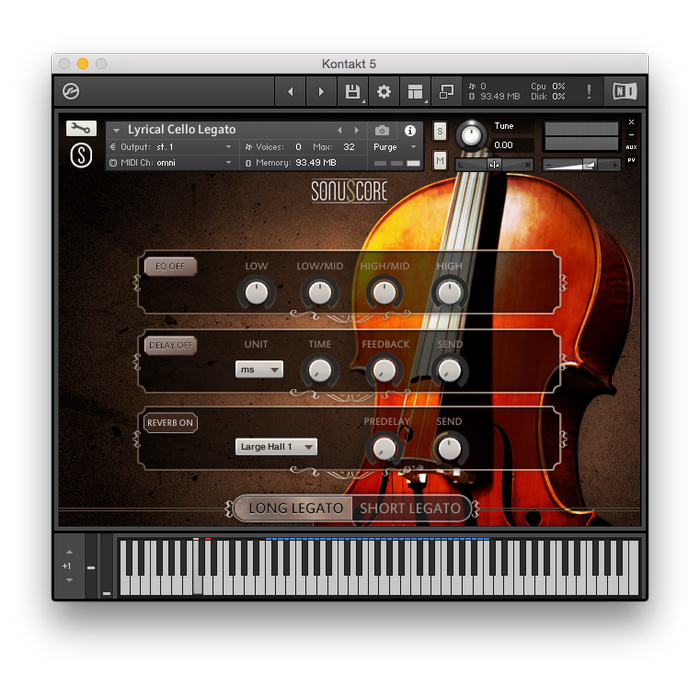Open Kontakt options via gear icon

384,92
